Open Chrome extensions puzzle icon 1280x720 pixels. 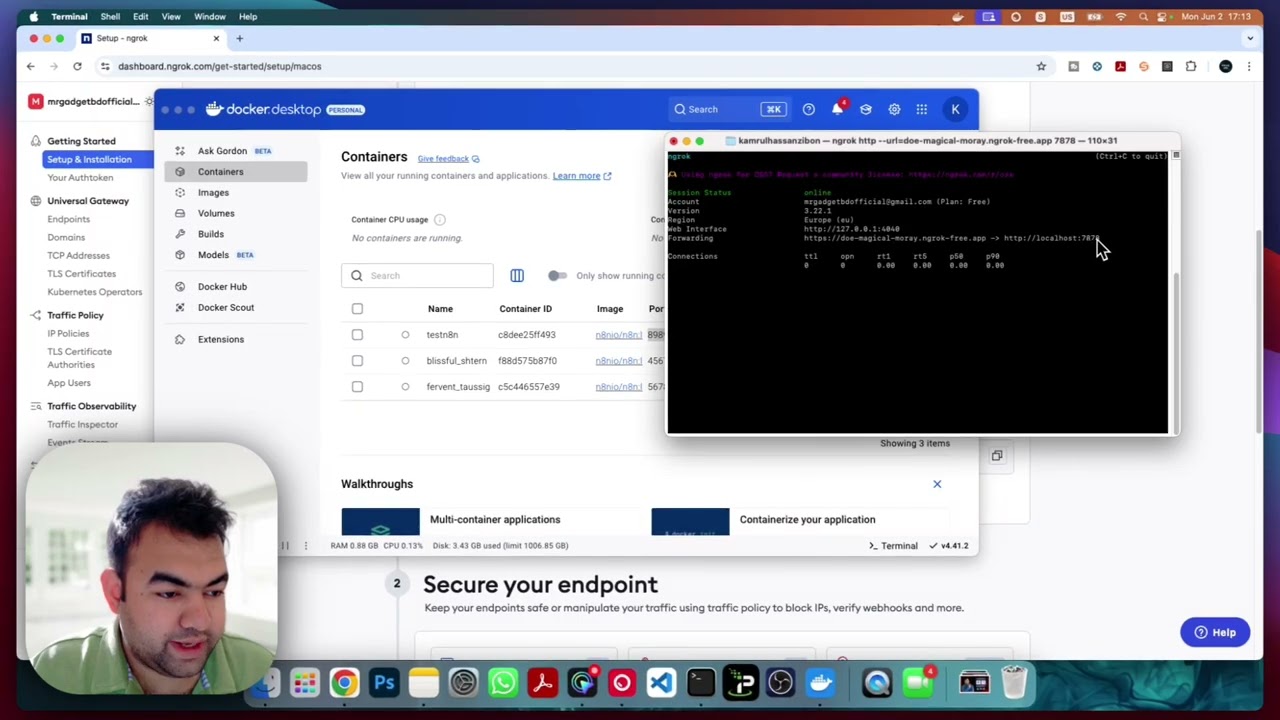pyautogui.click(x=1191, y=67)
